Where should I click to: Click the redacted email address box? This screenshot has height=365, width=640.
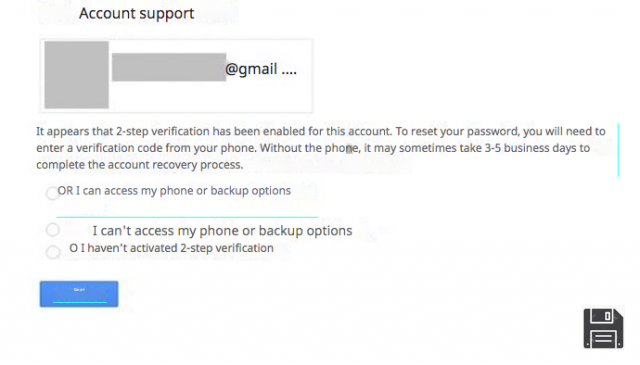[169, 67]
